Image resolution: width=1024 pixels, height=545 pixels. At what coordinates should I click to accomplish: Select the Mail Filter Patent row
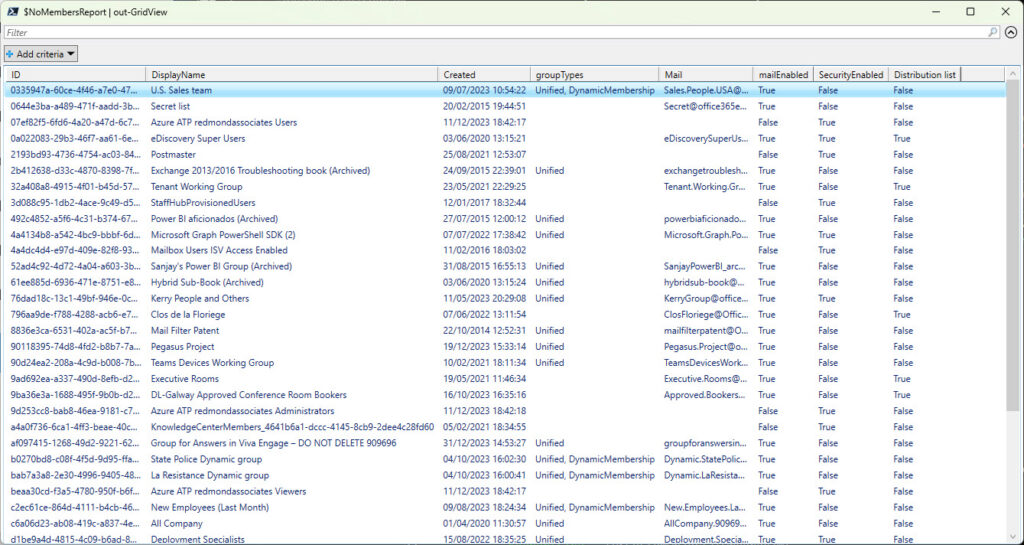tap(505, 330)
